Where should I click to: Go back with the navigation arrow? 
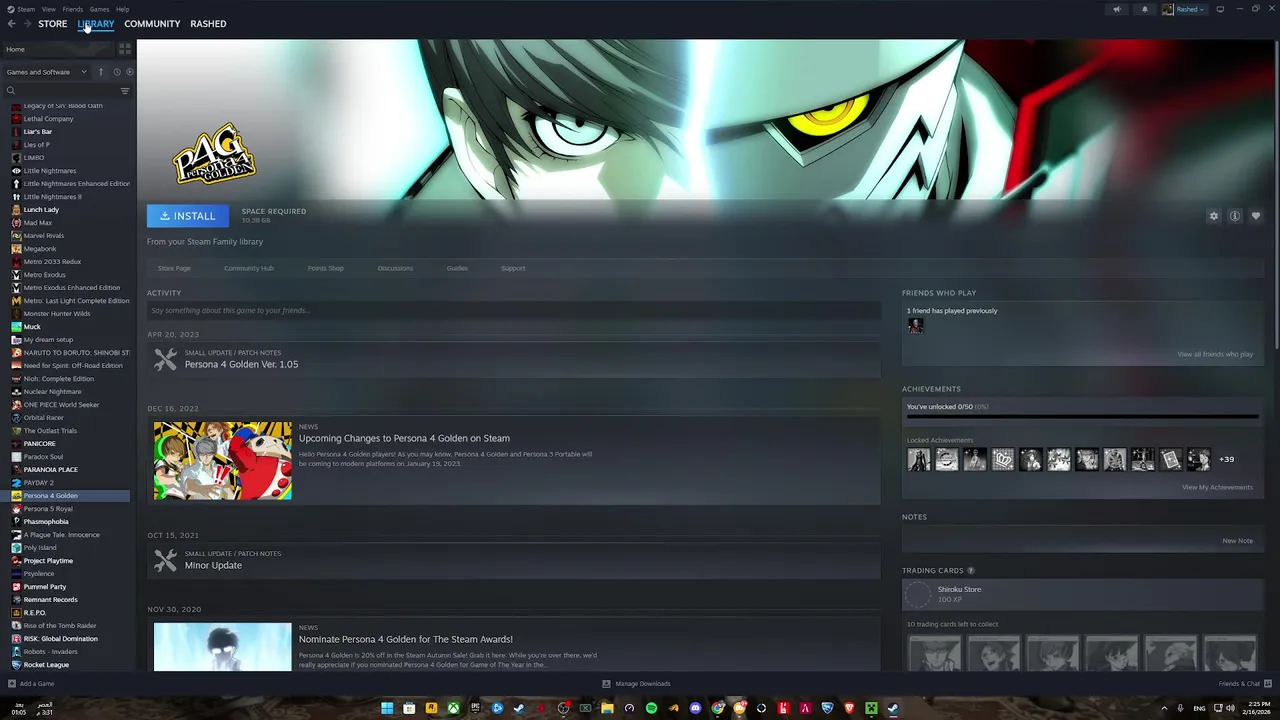tap(11, 23)
